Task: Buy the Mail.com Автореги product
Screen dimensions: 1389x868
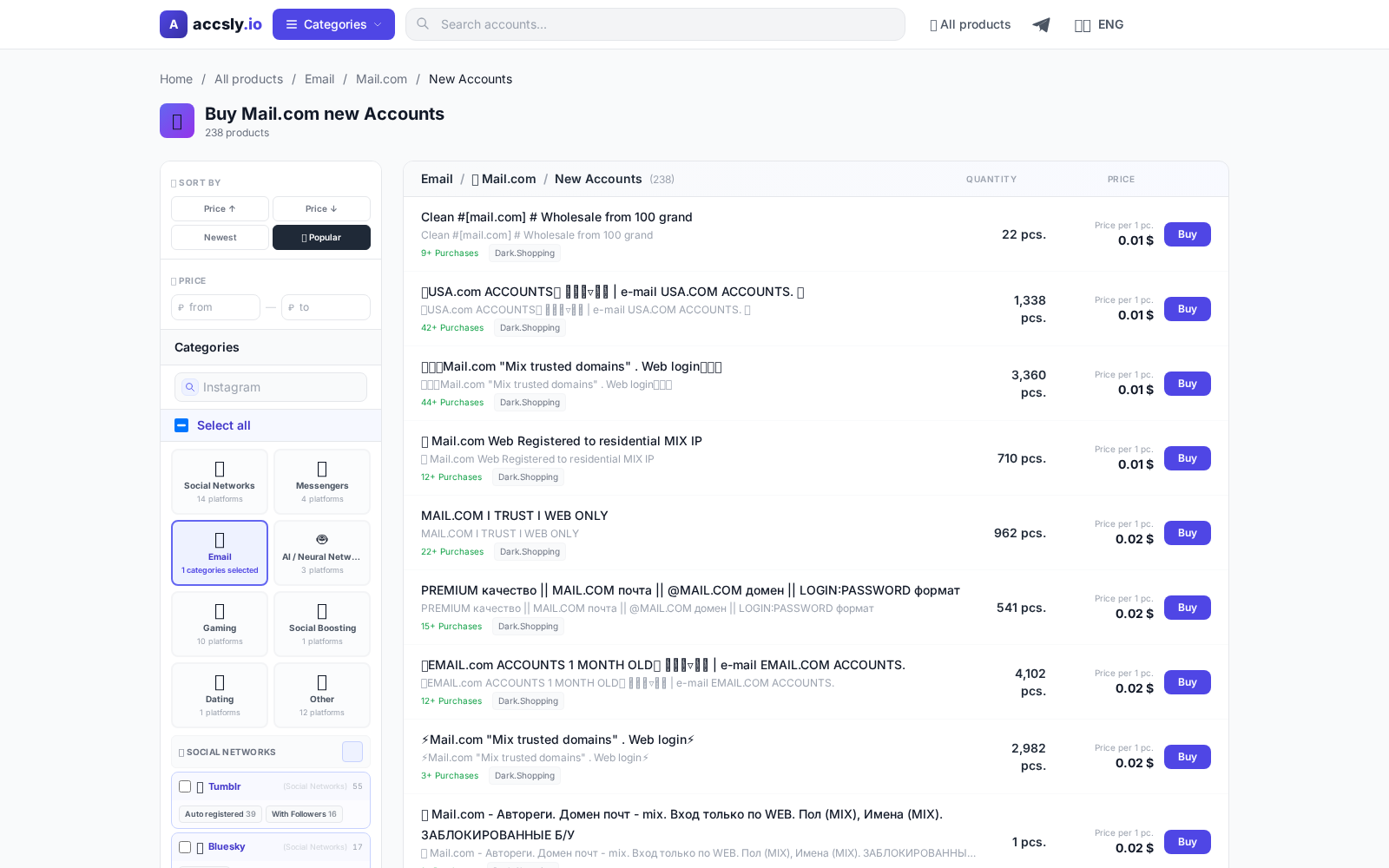Action: tap(1187, 842)
